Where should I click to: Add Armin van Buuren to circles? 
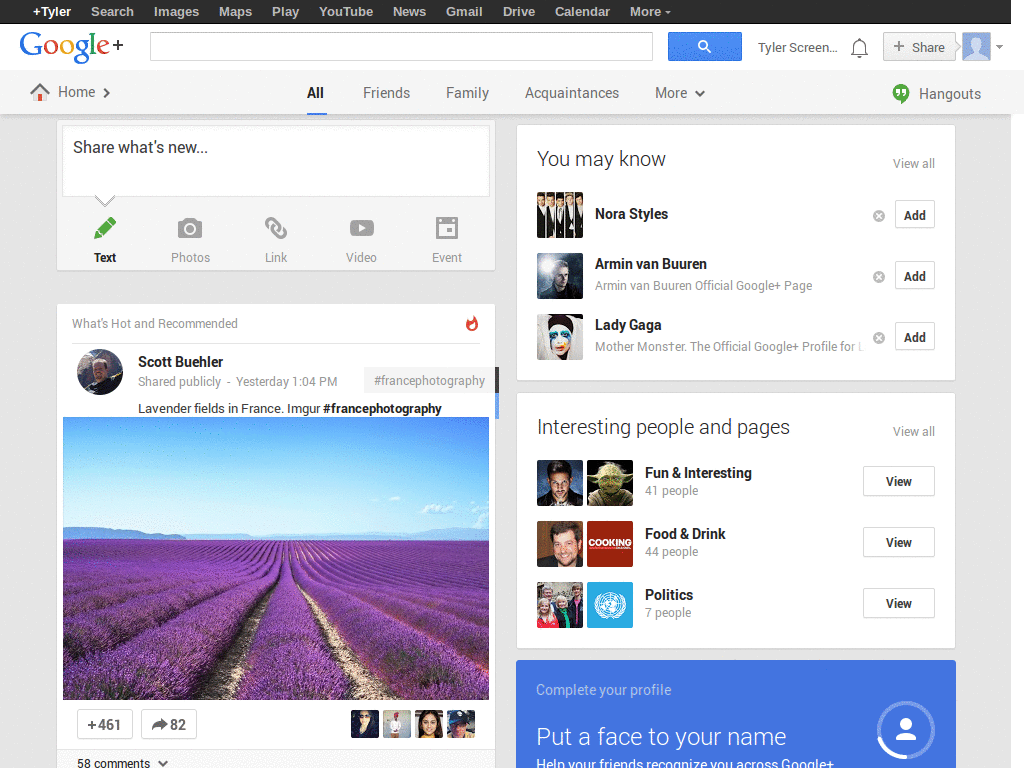tap(914, 276)
